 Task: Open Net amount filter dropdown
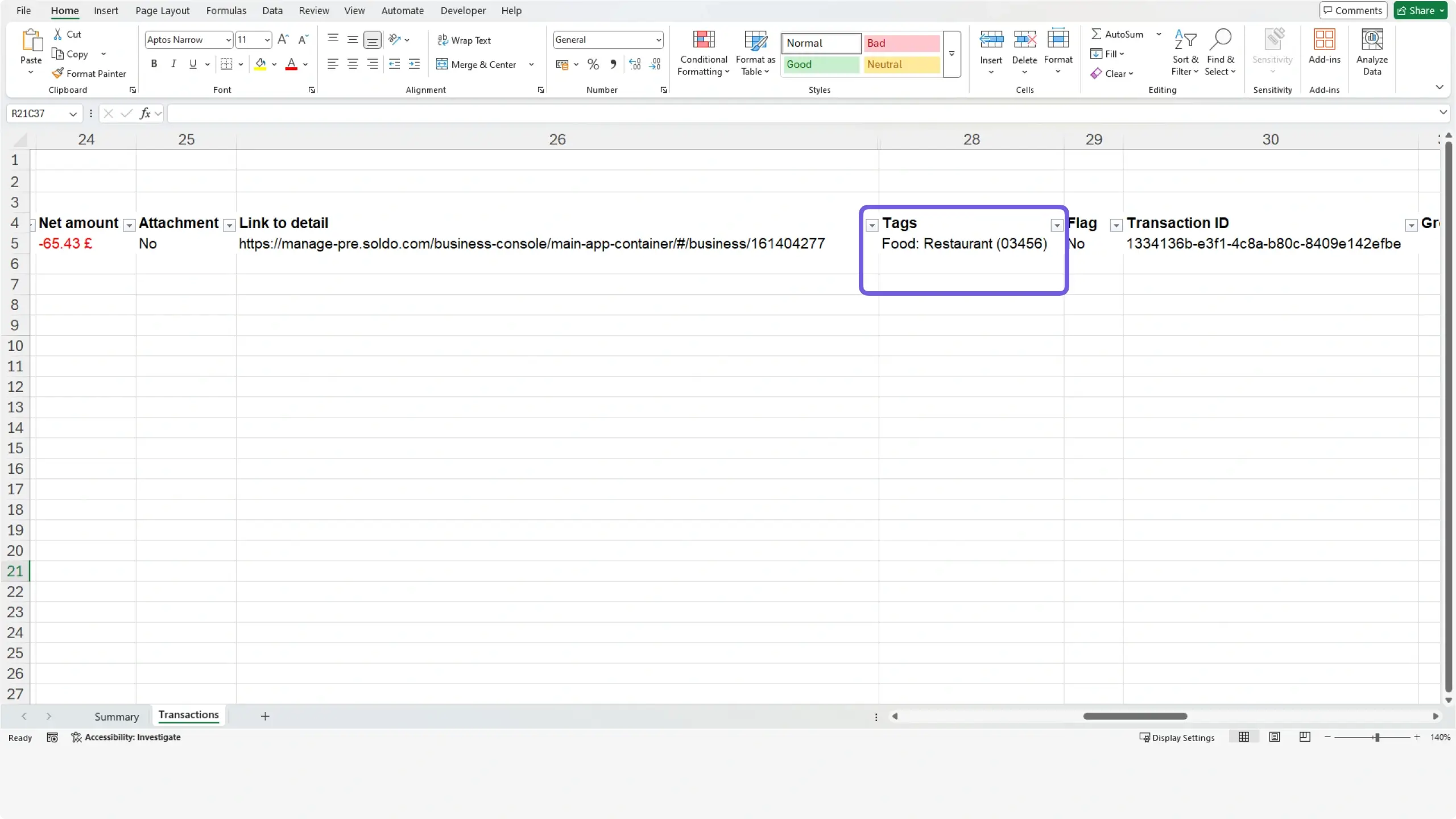click(x=129, y=226)
